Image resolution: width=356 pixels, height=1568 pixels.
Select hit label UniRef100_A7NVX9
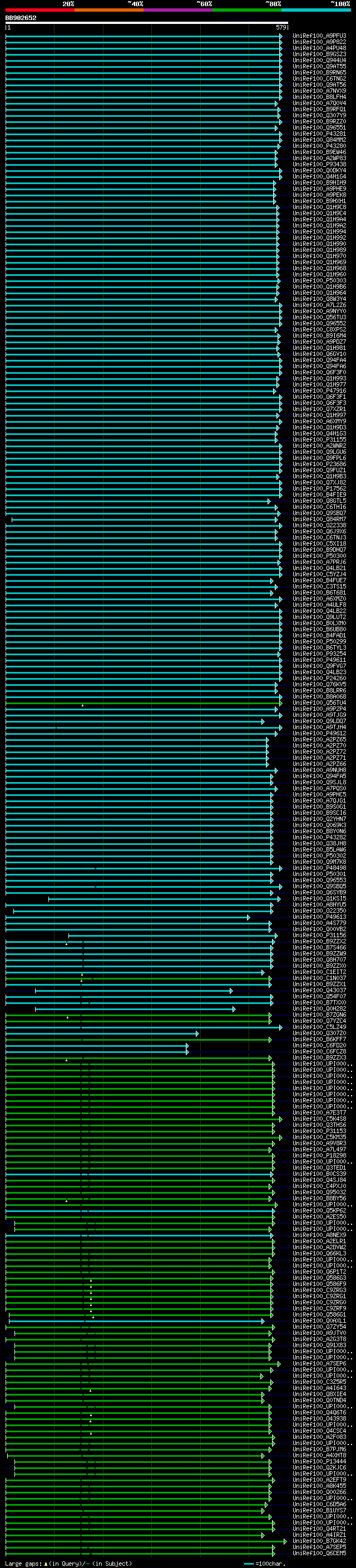click(319, 91)
